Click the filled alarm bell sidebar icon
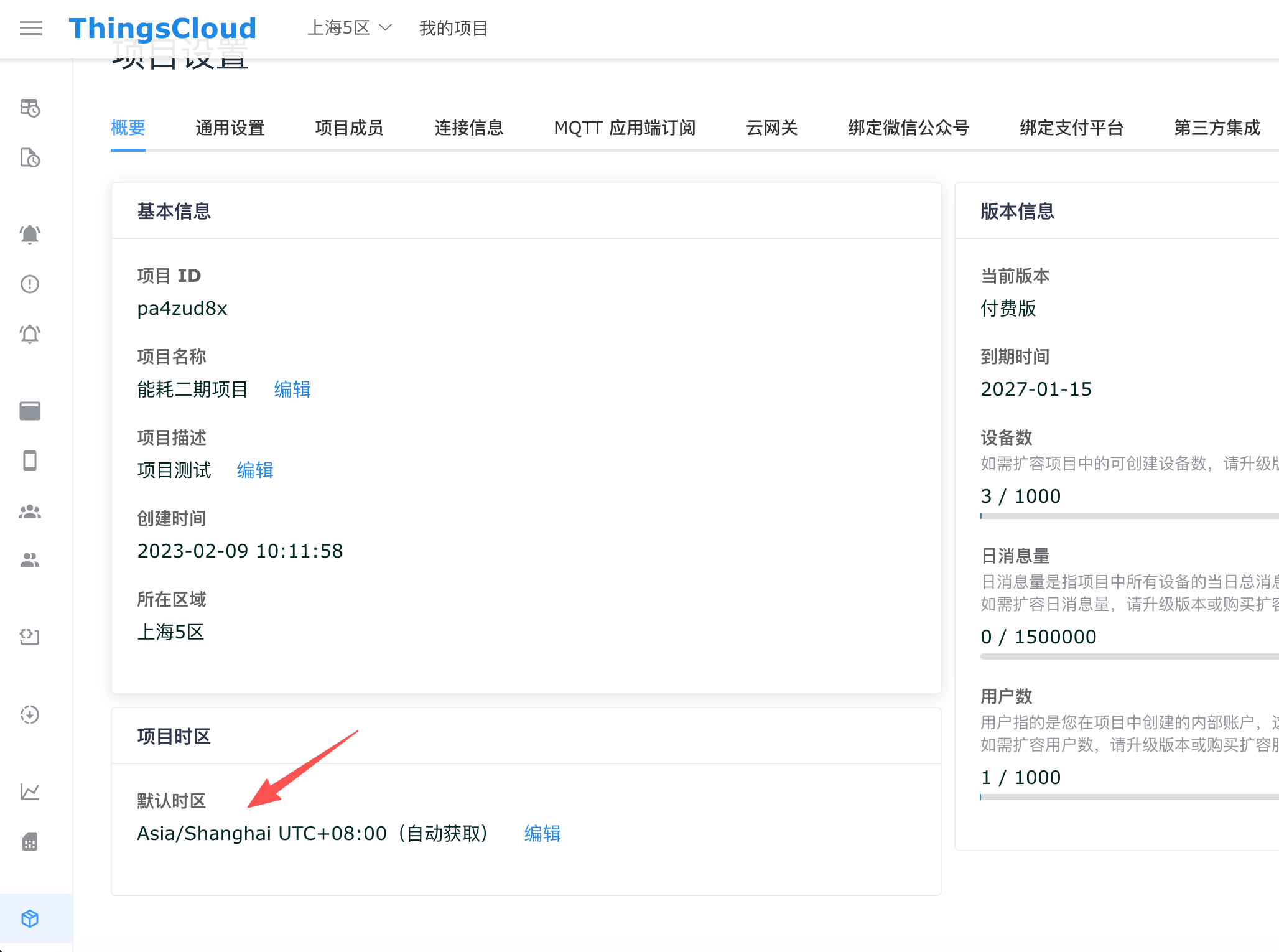Image resolution: width=1279 pixels, height=952 pixels. coord(30,235)
